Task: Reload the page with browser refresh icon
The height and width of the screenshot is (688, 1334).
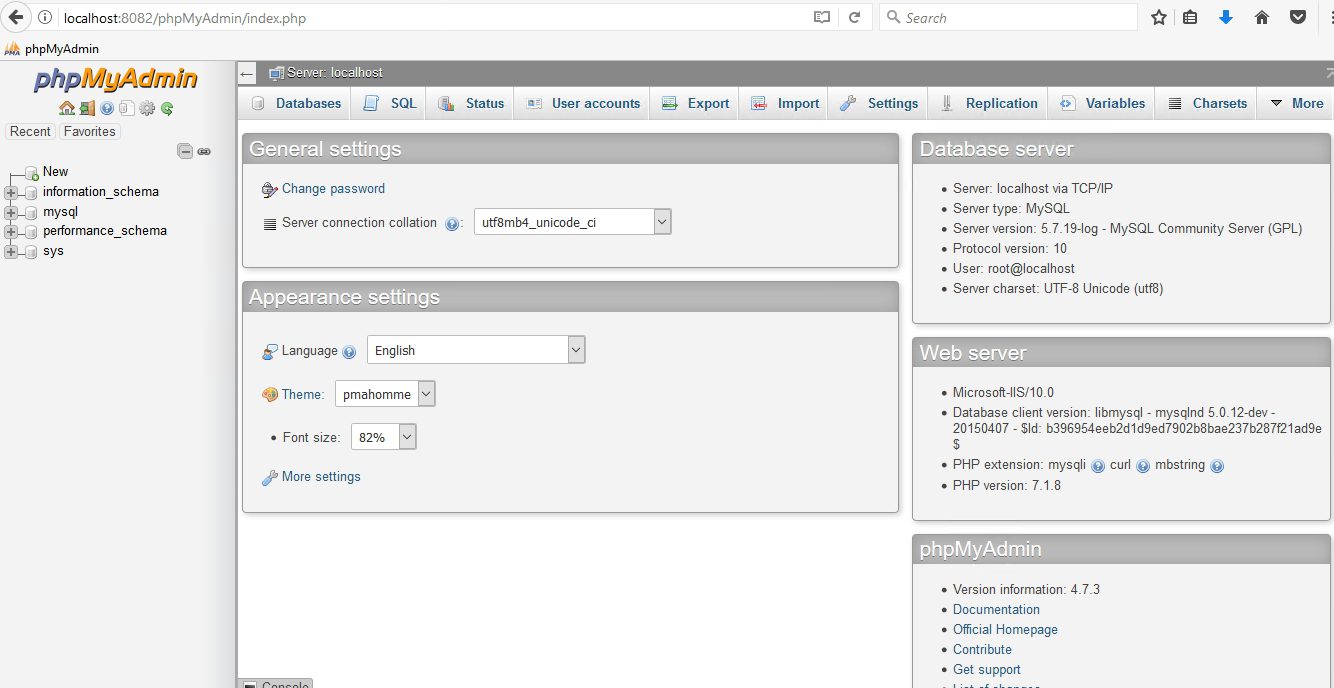Action: tap(855, 17)
